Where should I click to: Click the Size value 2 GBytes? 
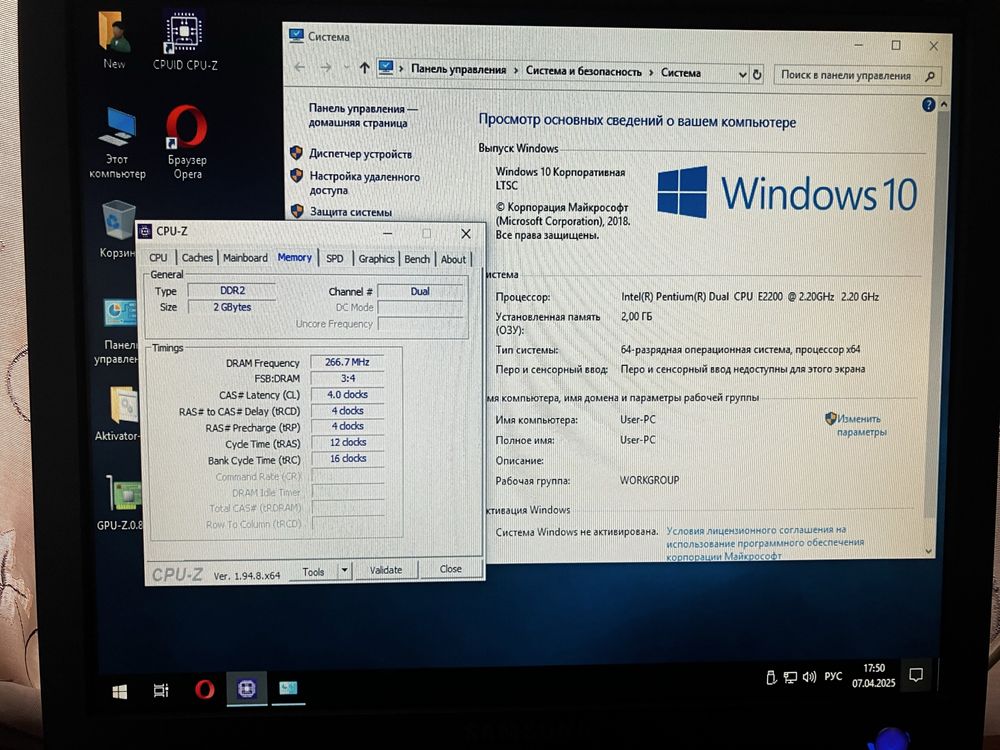[232, 307]
